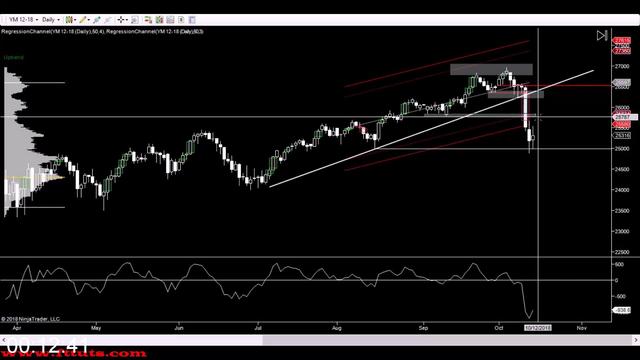
Task: Select the pencil drawing tools icon
Action: coord(83,20)
